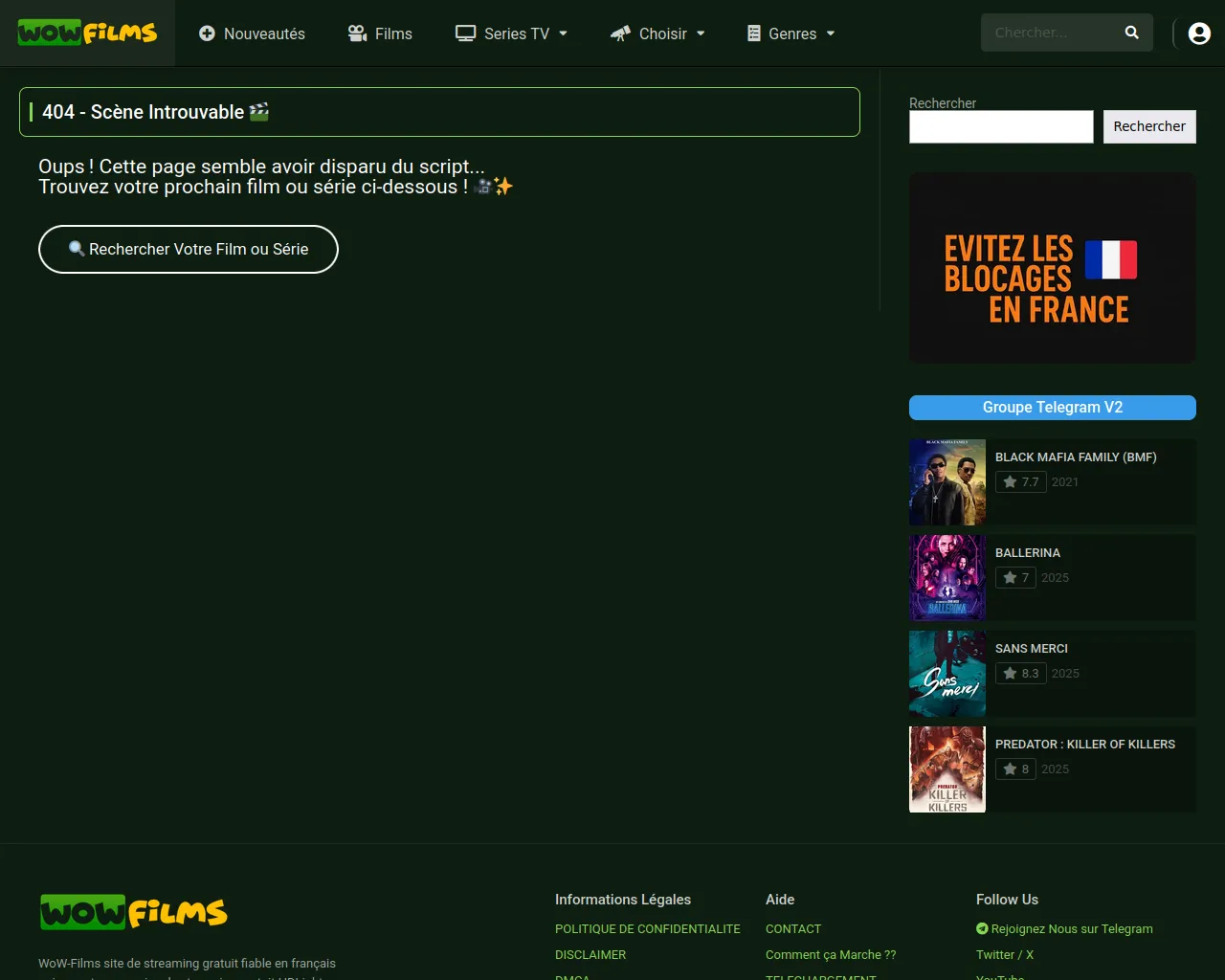Click star rating badge for Predator Killer of Killers
The height and width of the screenshot is (980, 1225).
(1015, 769)
